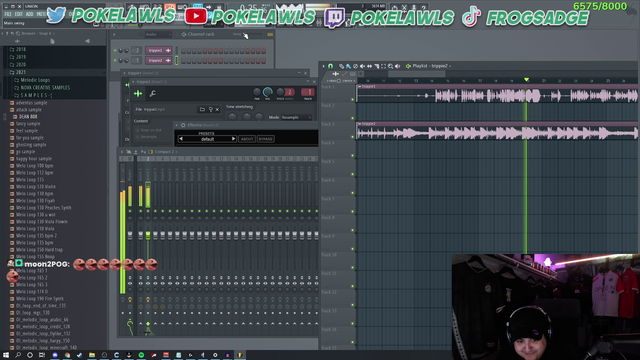Open the Time stretching Mode dropdown
The width and height of the screenshot is (640, 360).
[x=296, y=118]
